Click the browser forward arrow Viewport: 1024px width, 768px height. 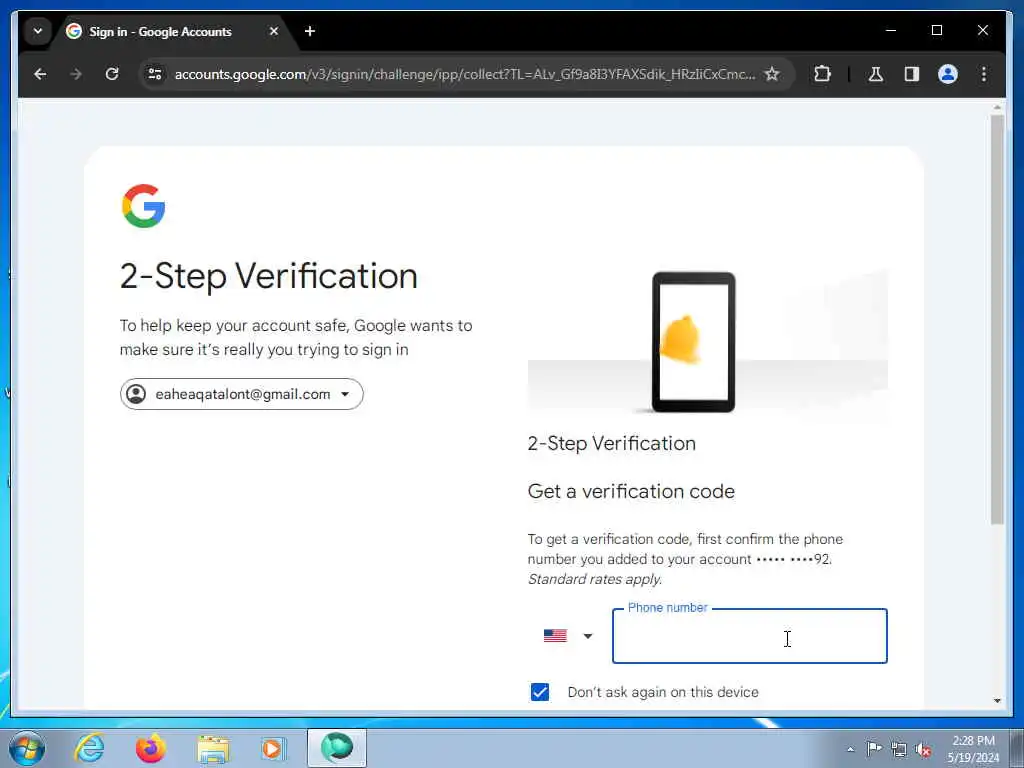pos(76,74)
